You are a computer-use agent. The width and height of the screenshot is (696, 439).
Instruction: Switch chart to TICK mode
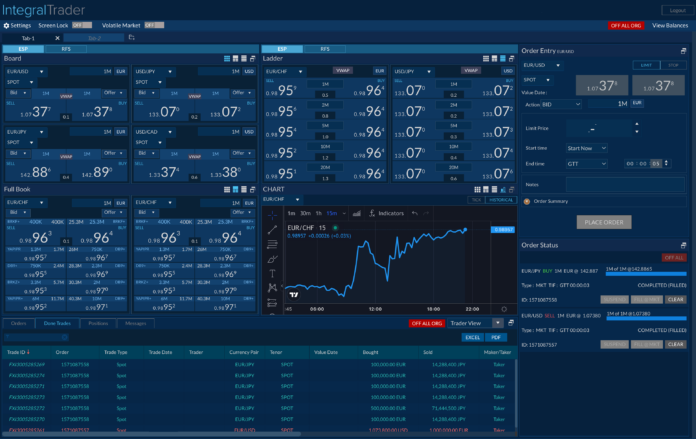(476, 200)
